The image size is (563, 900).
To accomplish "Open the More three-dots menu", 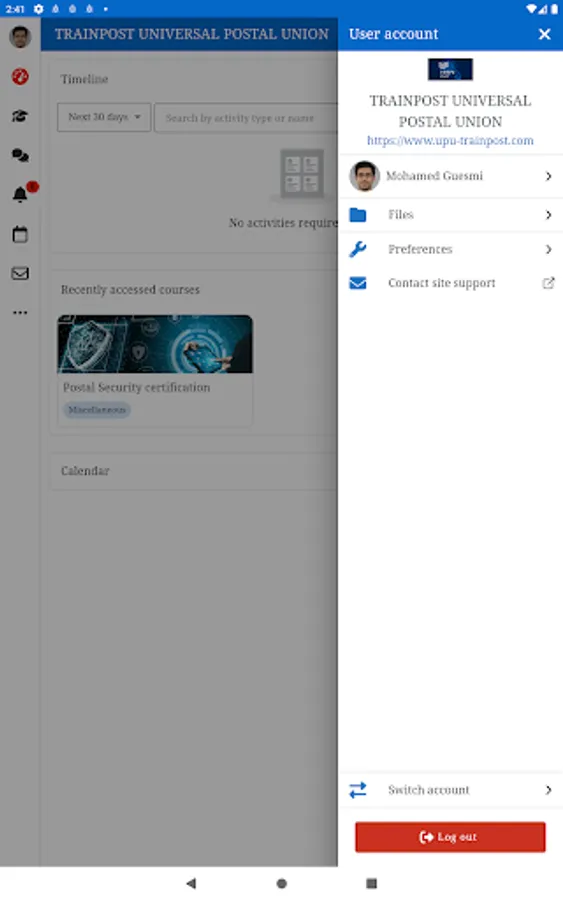I will point(20,313).
